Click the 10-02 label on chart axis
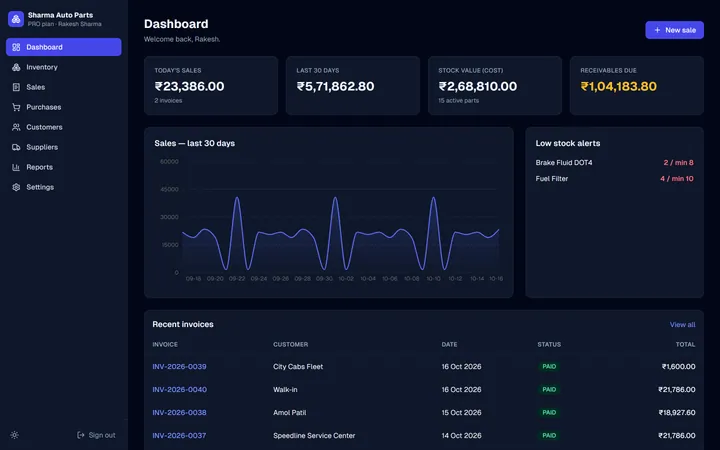Viewport: 720px width, 450px height. pos(346,279)
